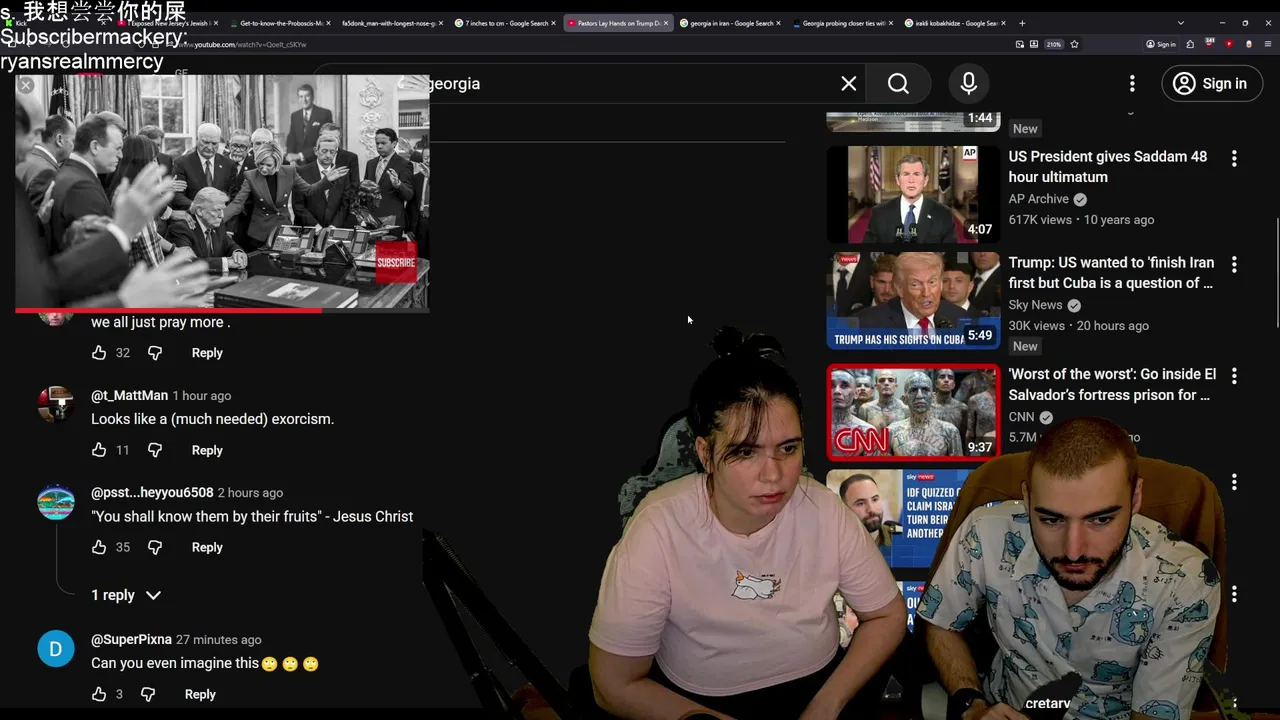Viewport: 1280px width, 720px height.
Task: Click the YouTube Sign in button
Action: tap(1210, 84)
